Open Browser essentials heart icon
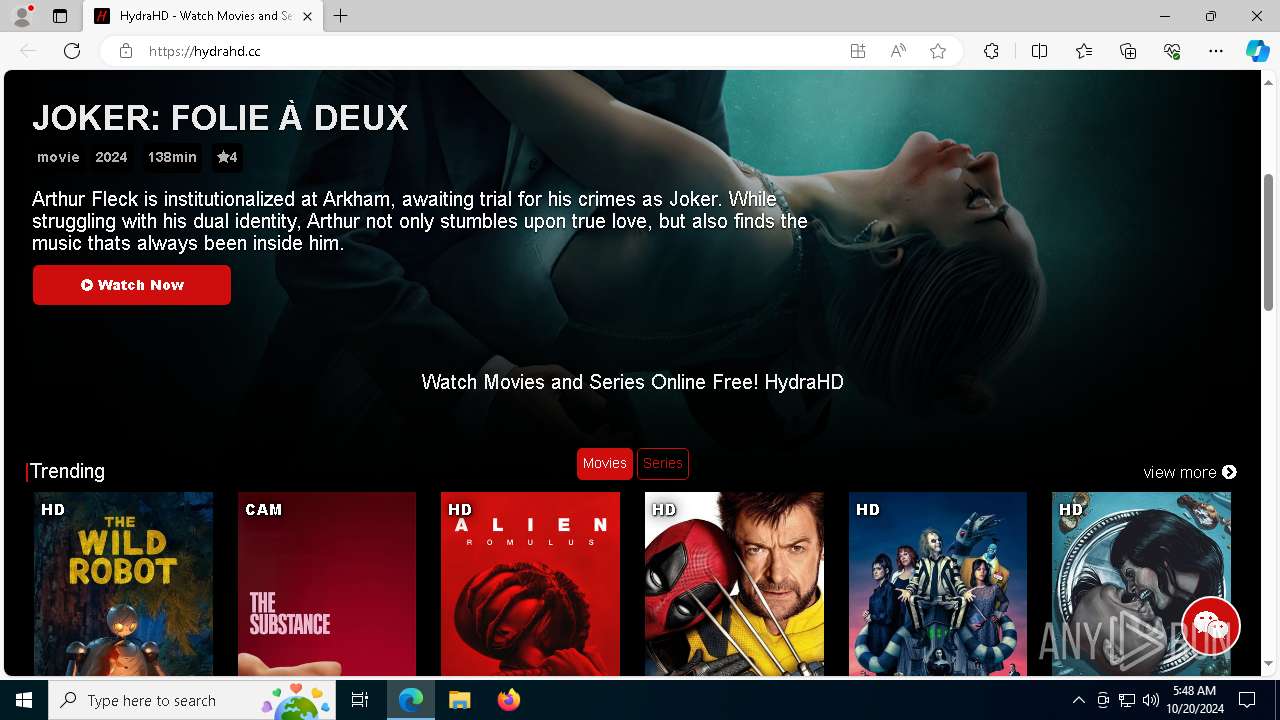1280x720 pixels. (1172, 51)
